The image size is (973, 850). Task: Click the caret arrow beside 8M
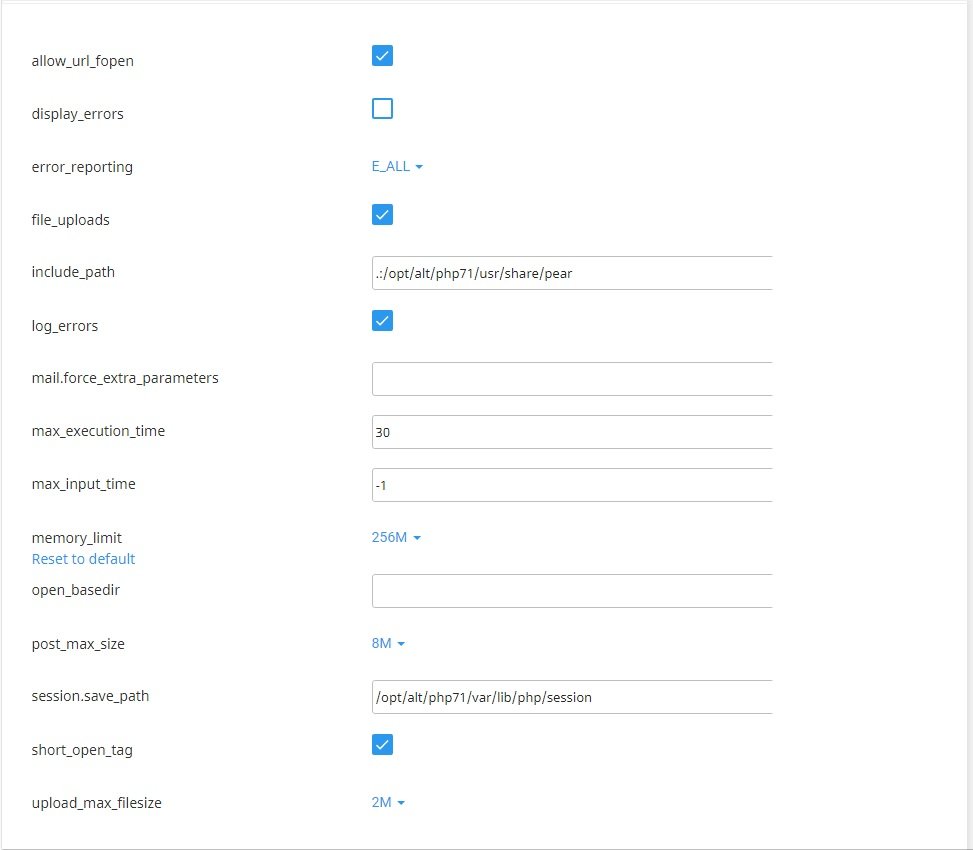401,644
